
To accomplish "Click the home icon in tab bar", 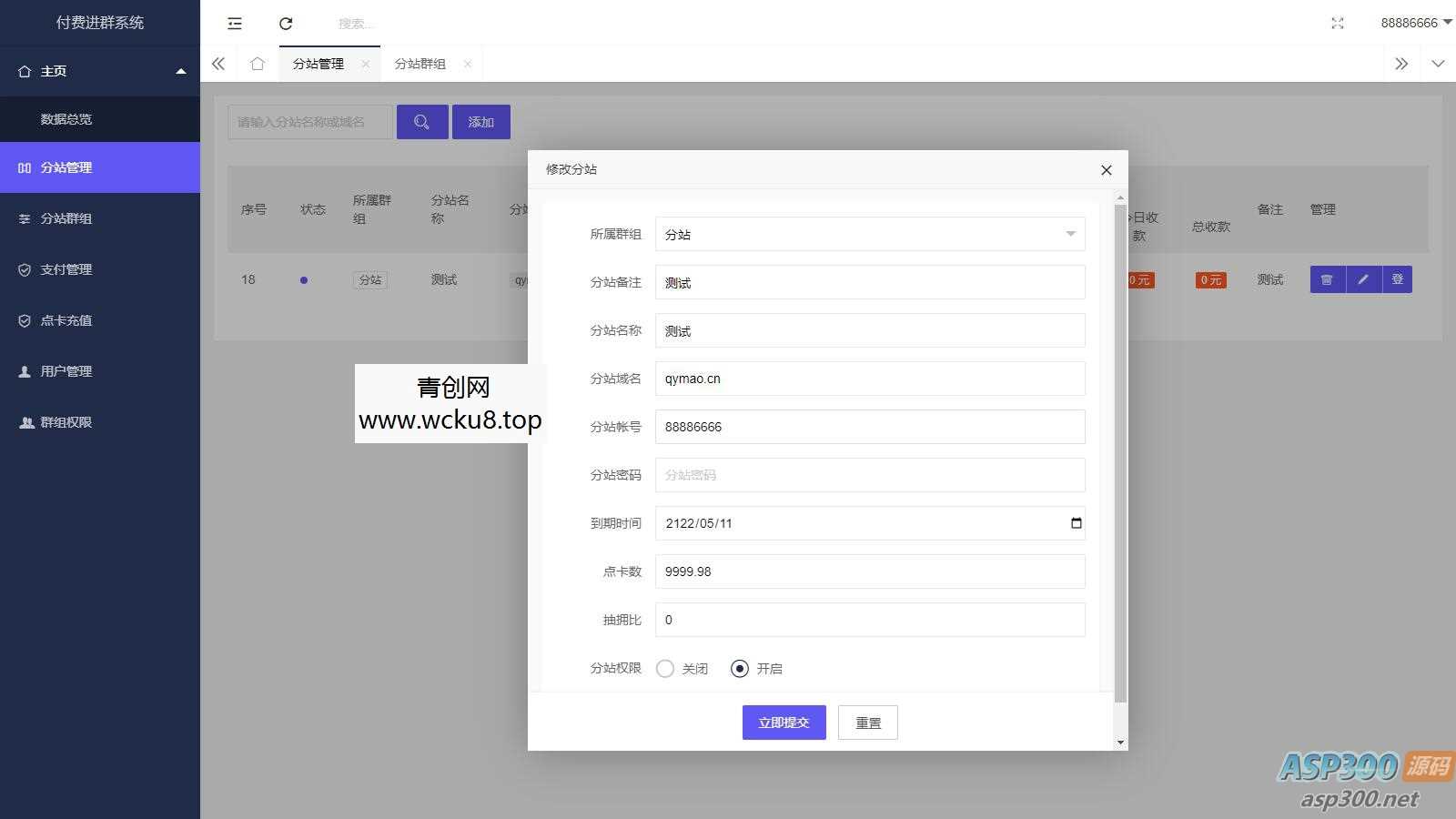I will (258, 64).
